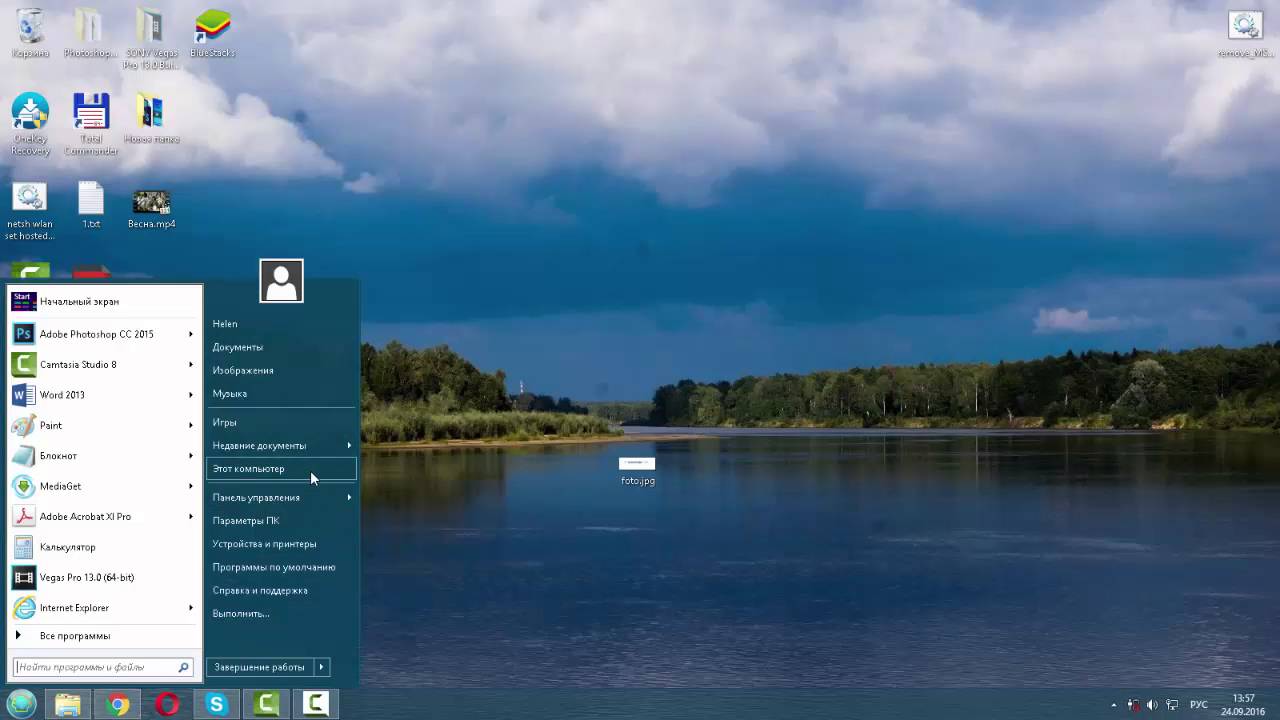Viewport: 1280px width, 720px height.
Task: Expand the Internet Explorer jump list arrow
Action: point(190,608)
